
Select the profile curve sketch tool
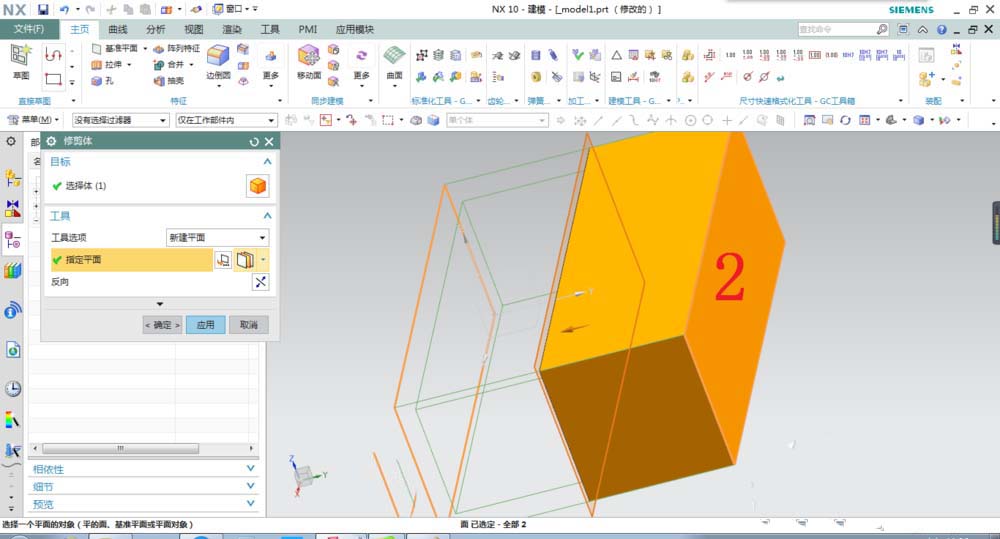point(53,55)
